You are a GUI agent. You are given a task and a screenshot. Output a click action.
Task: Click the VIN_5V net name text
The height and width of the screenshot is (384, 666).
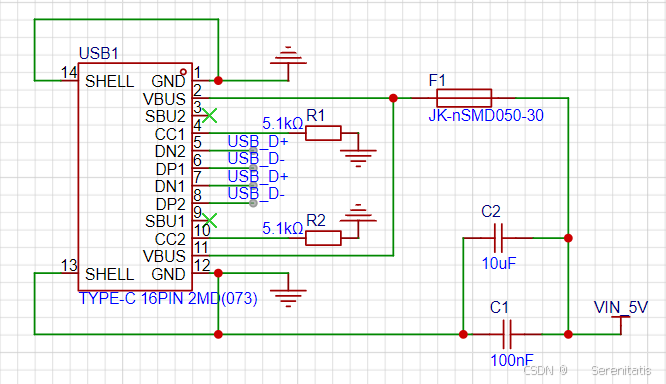tap(621, 307)
